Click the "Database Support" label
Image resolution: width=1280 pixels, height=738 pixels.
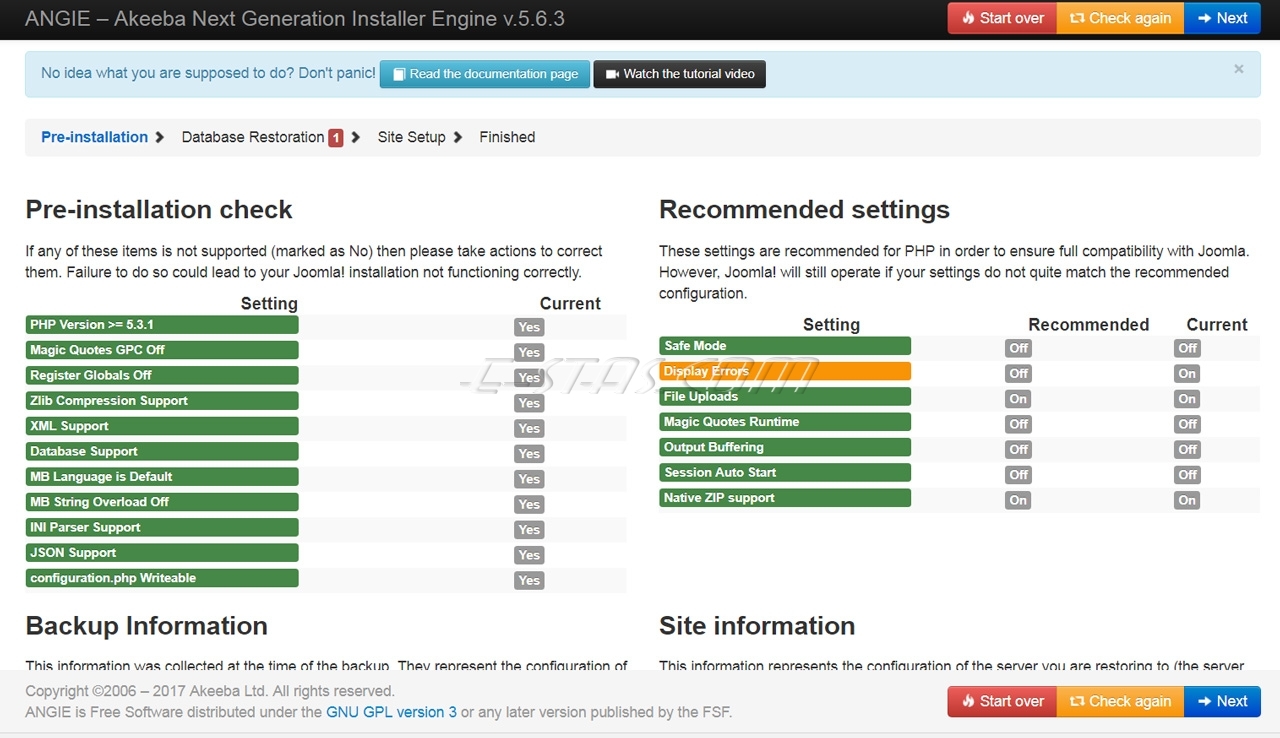click(x=162, y=451)
